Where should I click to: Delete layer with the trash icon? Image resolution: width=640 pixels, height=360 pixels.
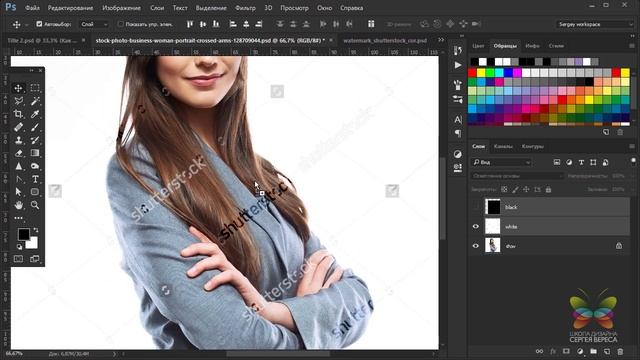coord(620,351)
